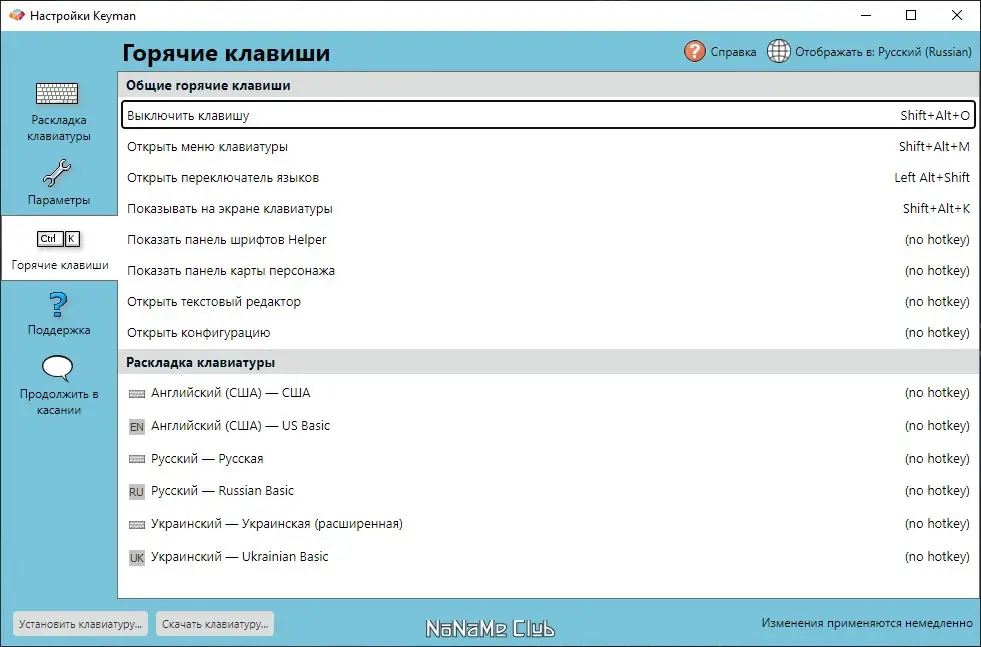Click the globe display language icon

click(x=779, y=51)
